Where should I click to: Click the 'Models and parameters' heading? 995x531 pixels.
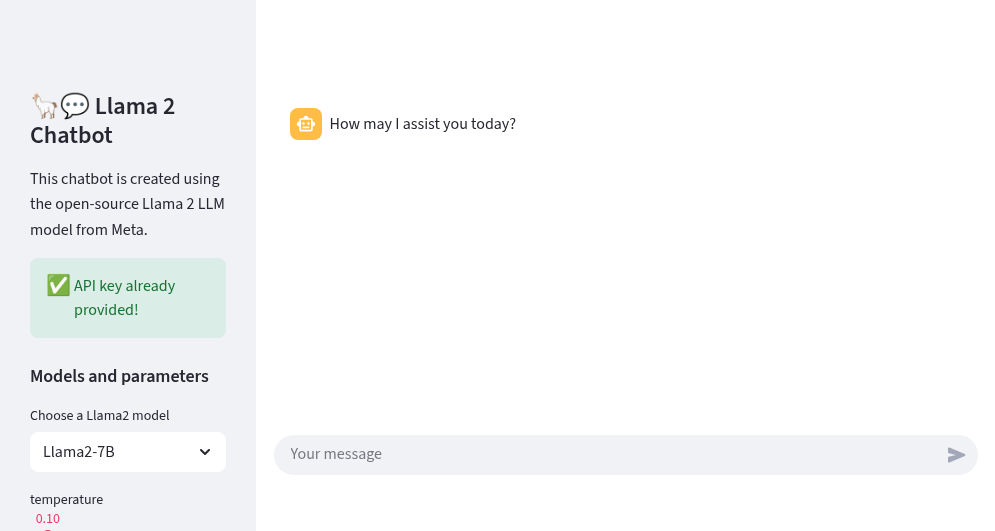tap(119, 376)
